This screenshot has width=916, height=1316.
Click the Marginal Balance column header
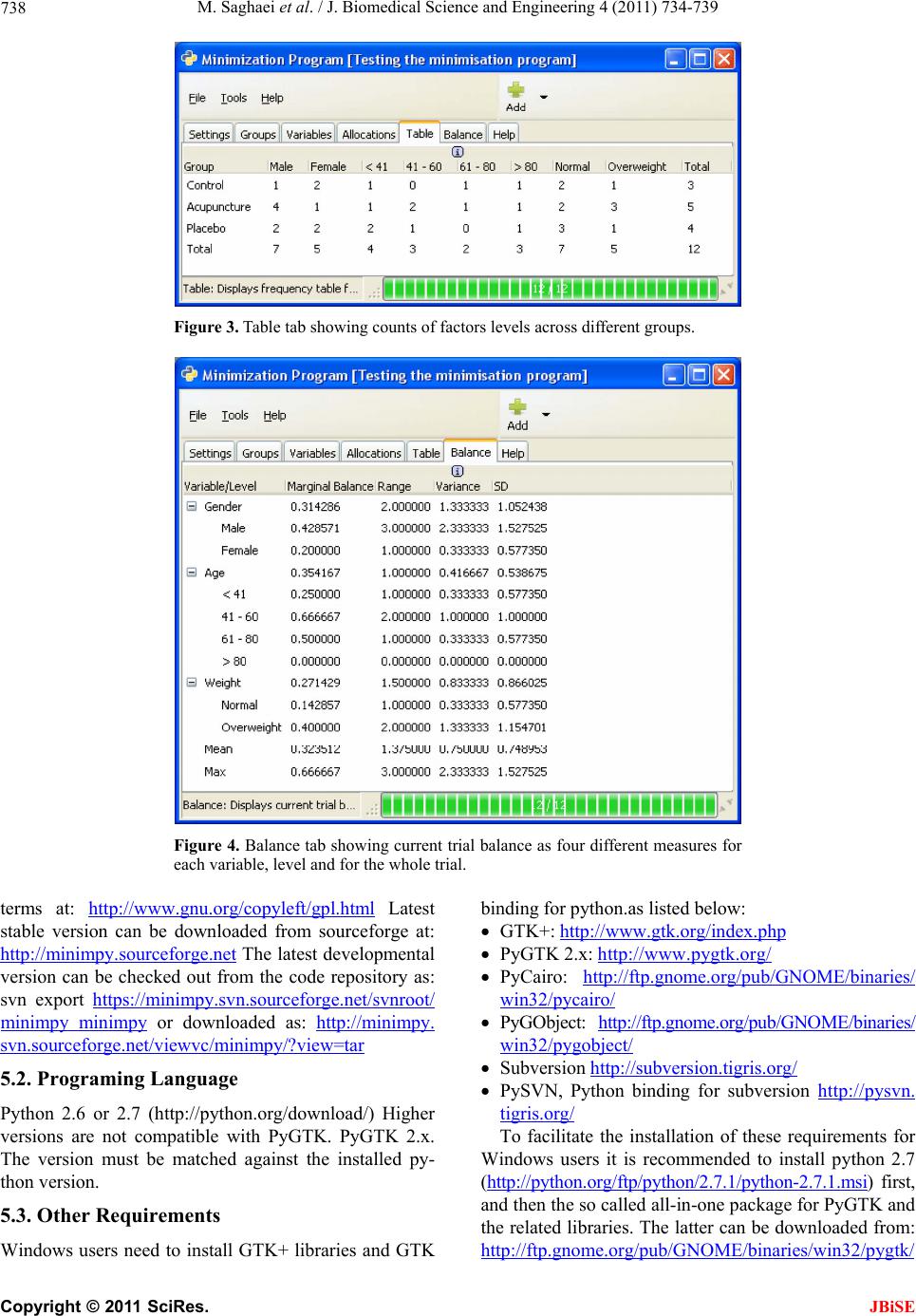pyautogui.click(x=330, y=486)
